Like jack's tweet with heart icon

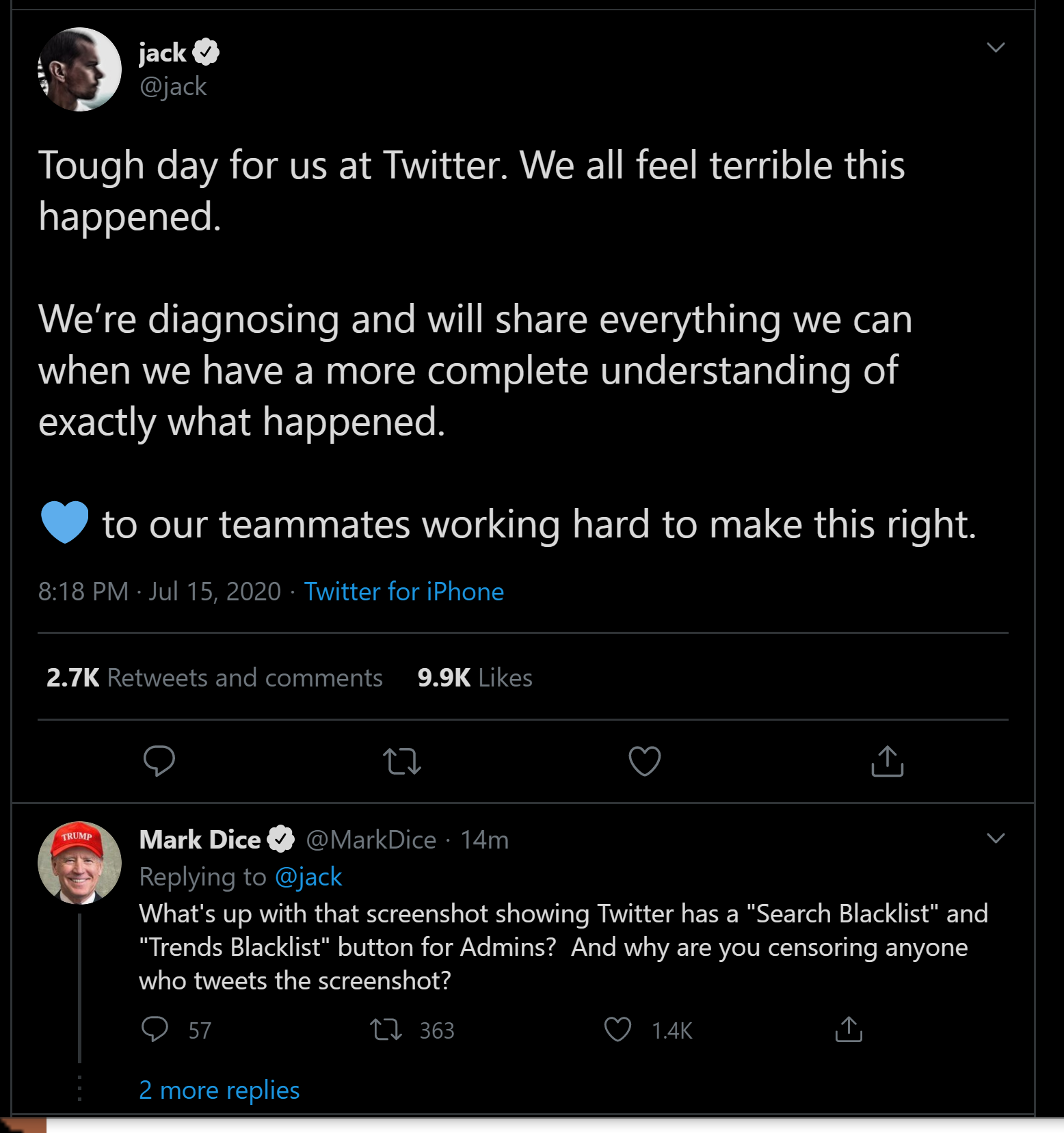tap(645, 761)
